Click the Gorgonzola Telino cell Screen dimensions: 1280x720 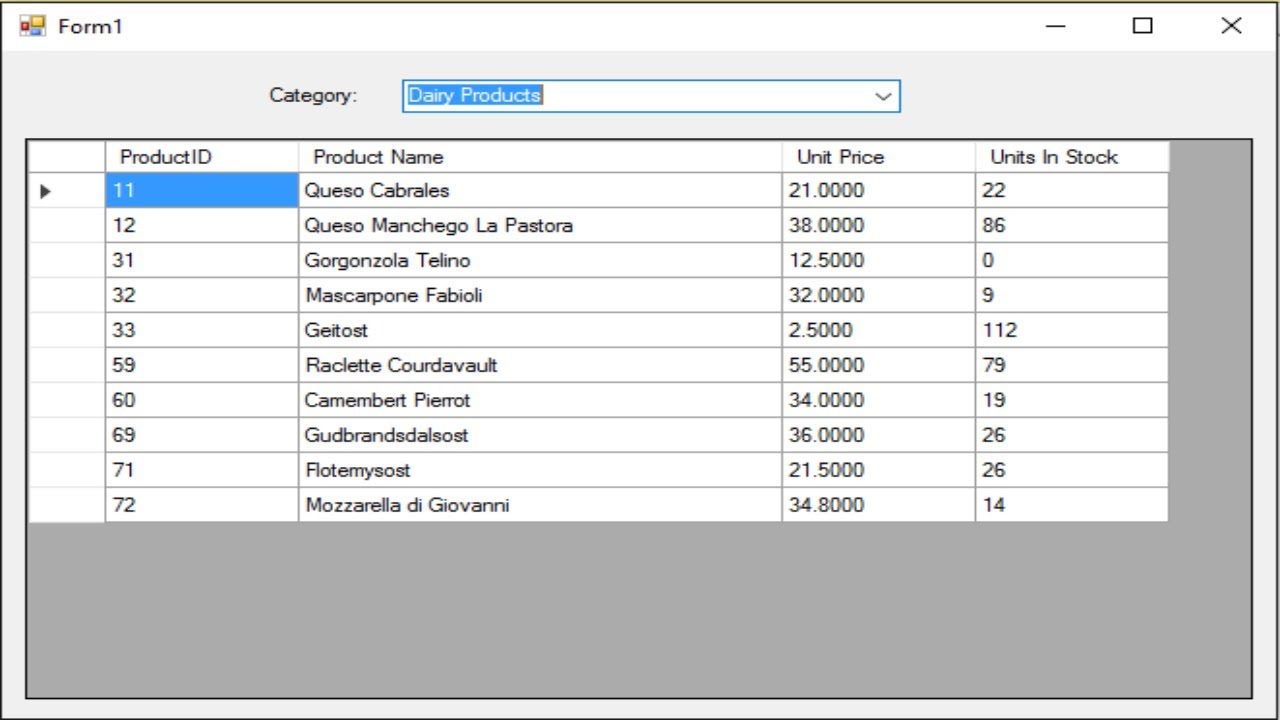(x=540, y=260)
